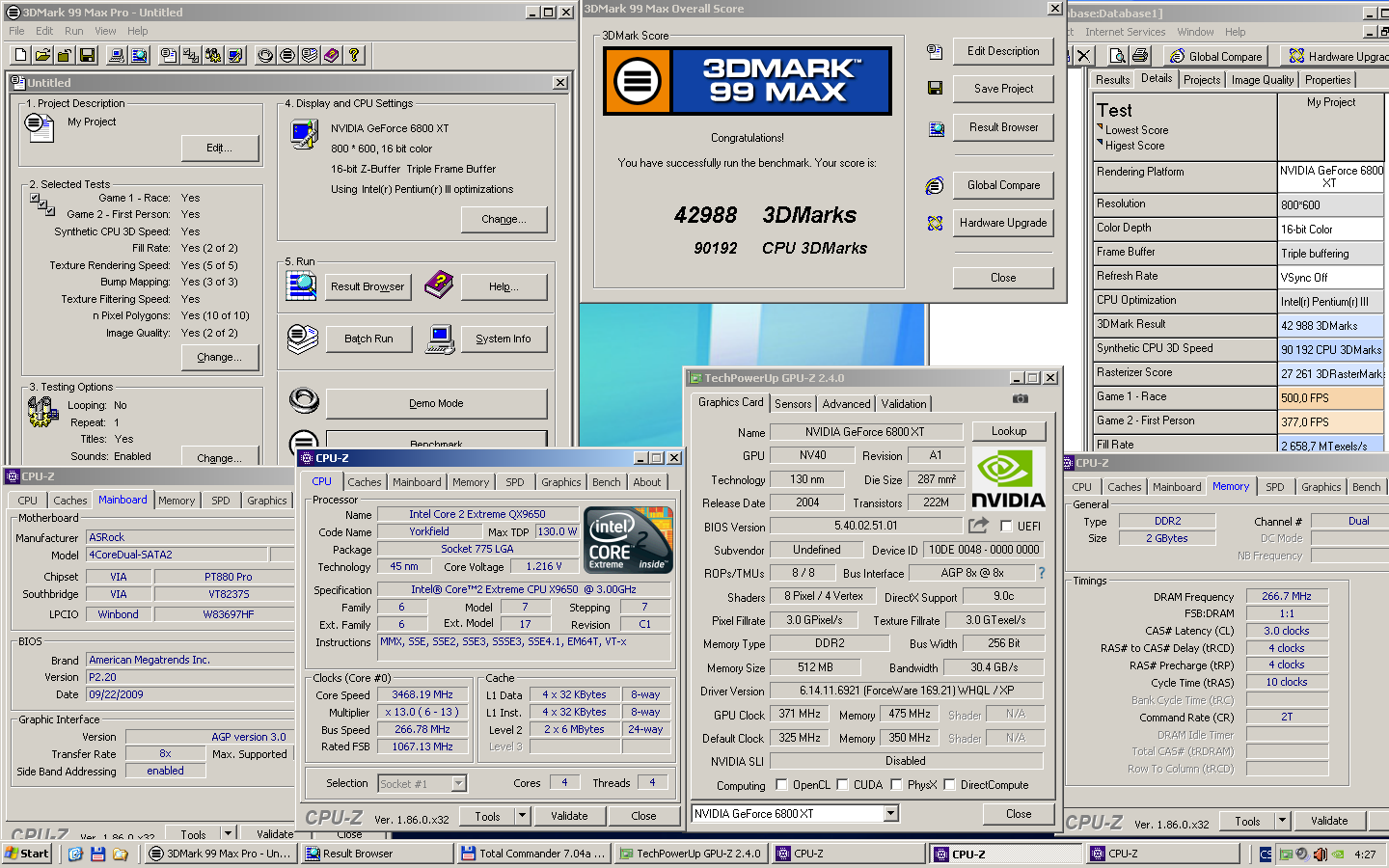Click the Open project folder toolbar icon
Screen dimensions: 1389x868
pyautogui.click(x=42, y=55)
